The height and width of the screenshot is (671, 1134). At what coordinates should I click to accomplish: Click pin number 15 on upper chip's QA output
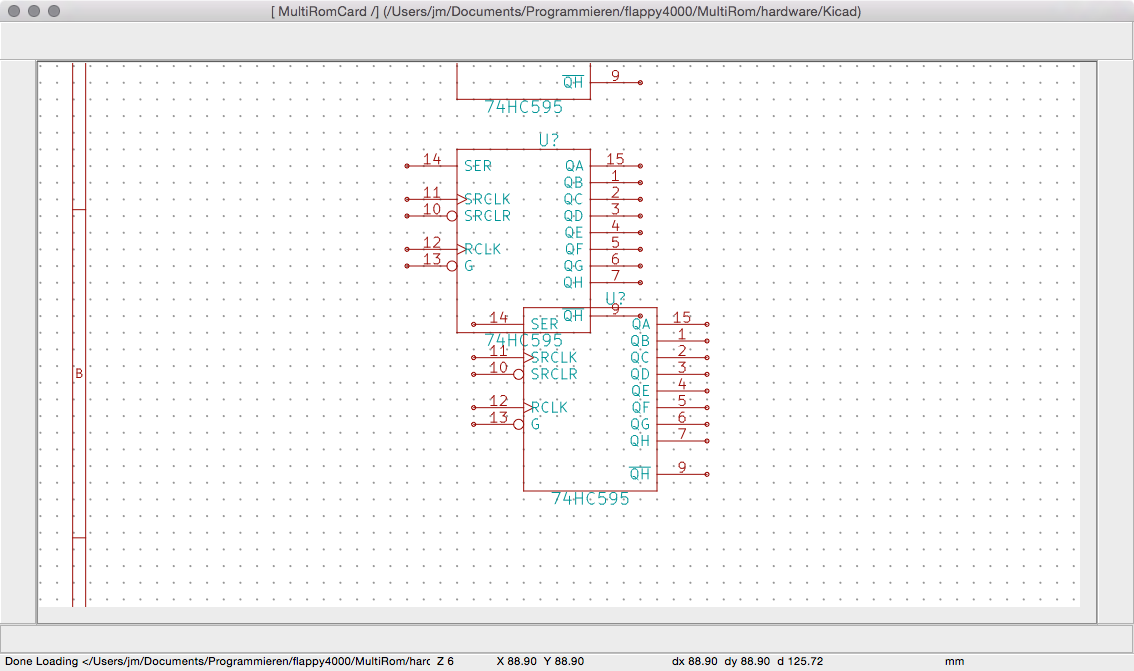click(615, 159)
